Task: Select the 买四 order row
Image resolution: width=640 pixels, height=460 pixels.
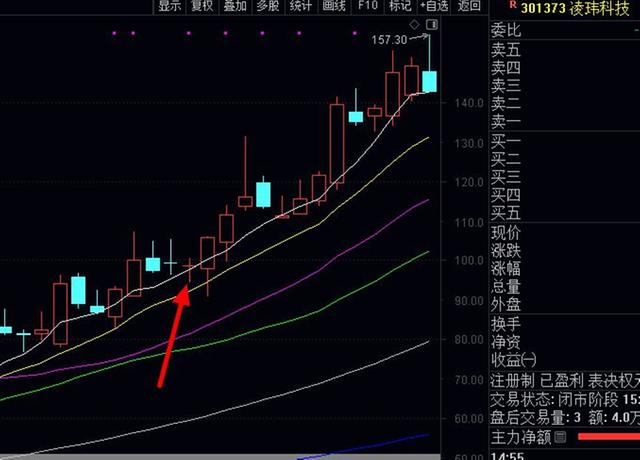Action: [x=565, y=195]
